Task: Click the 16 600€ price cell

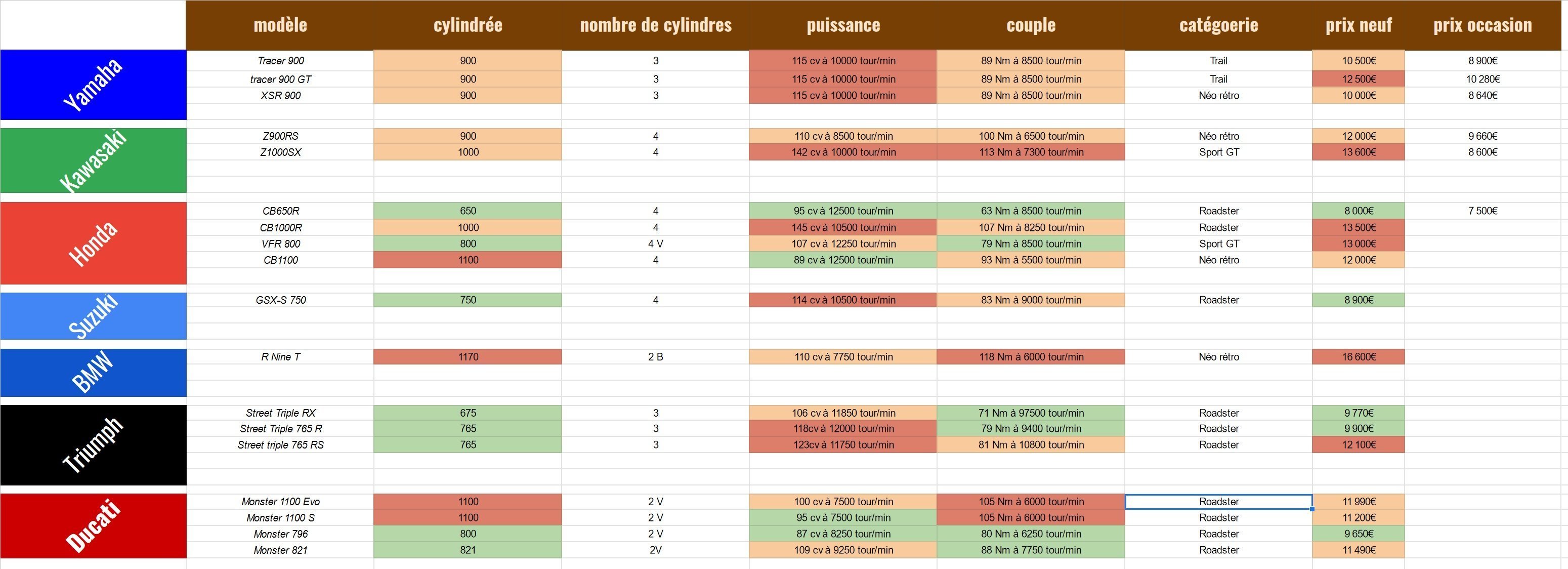Action: pyautogui.click(x=1359, y=357)
